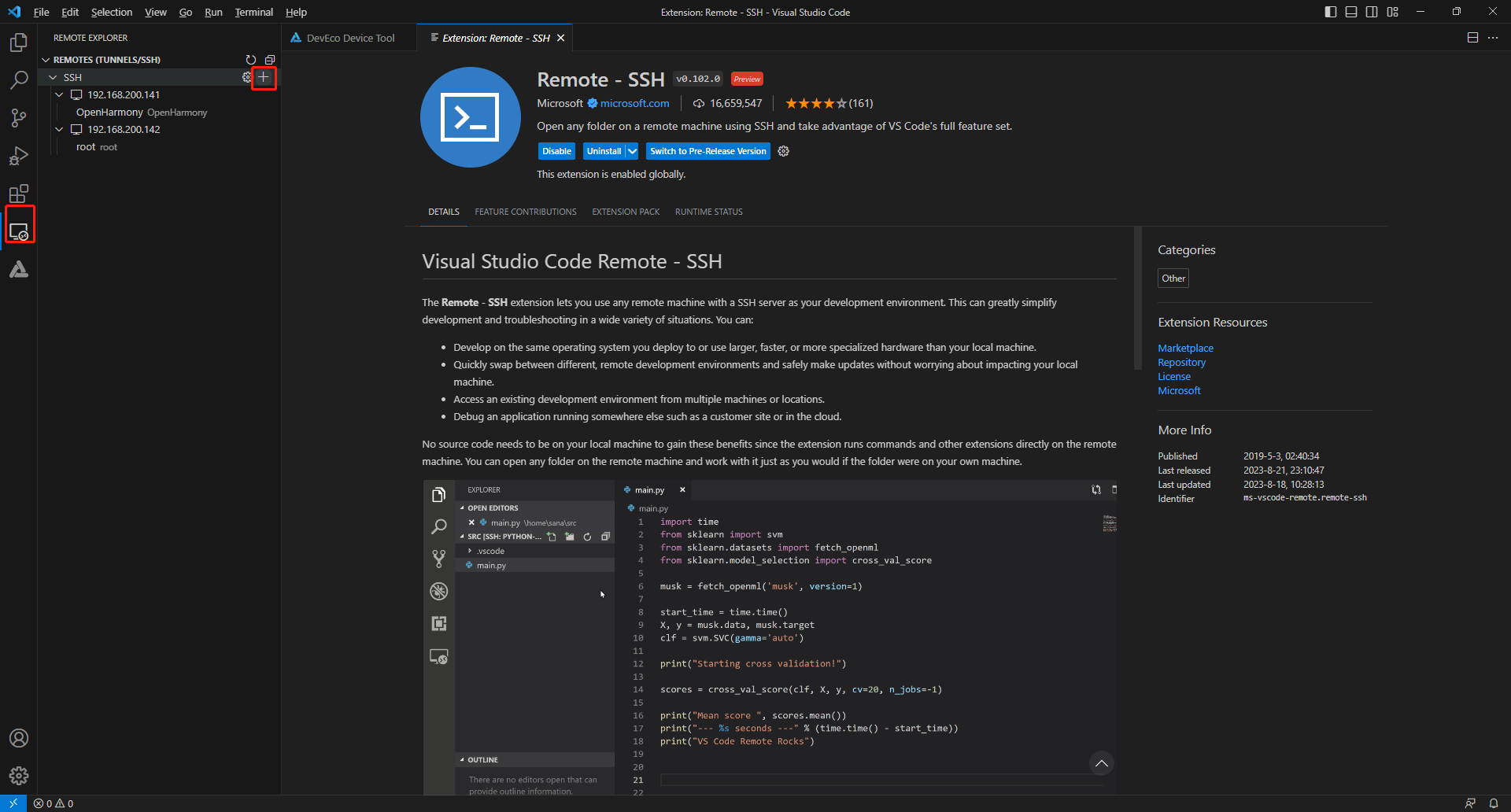Click the Remote - SSH extension logo
This screenshot has width=1511, height=812.
pos(471,117)
